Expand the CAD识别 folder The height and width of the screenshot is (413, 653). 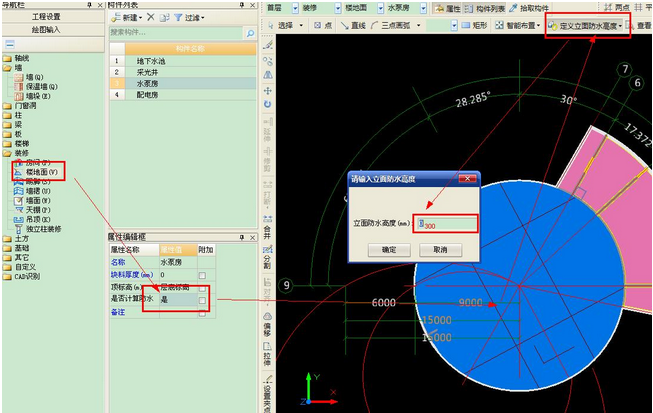coord(21,277)
